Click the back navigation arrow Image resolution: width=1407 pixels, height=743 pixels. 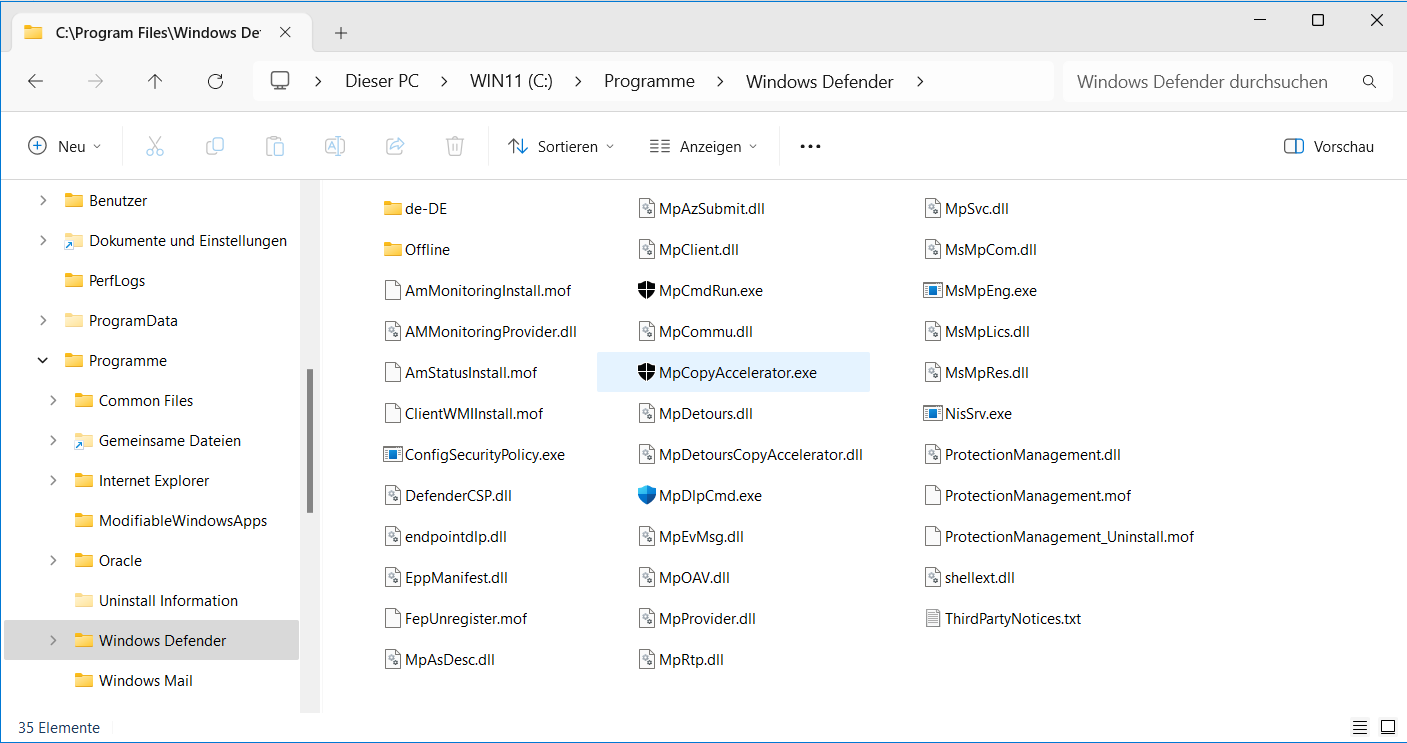click(36, 82)
